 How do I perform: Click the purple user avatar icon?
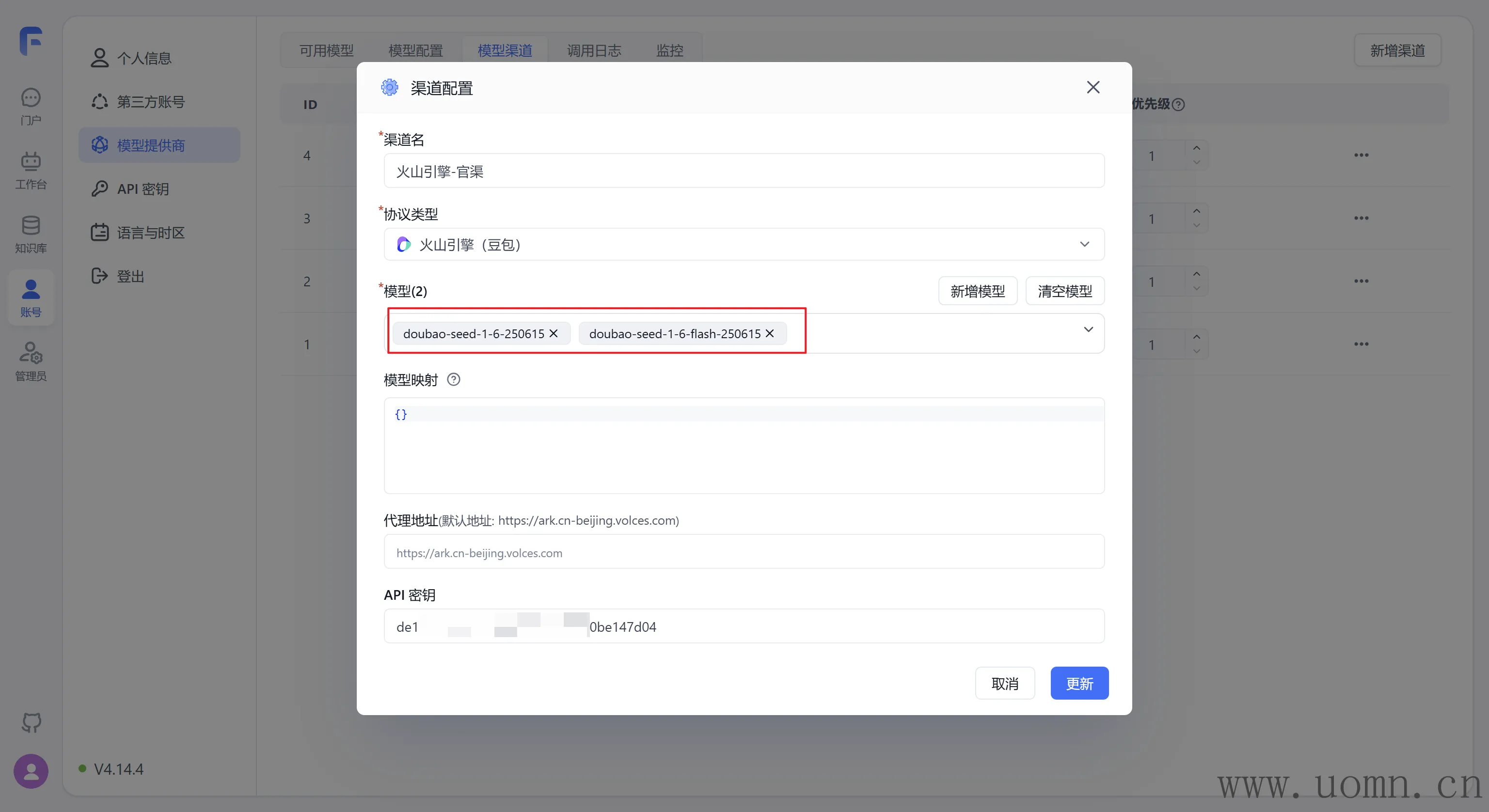coord(31,771)
